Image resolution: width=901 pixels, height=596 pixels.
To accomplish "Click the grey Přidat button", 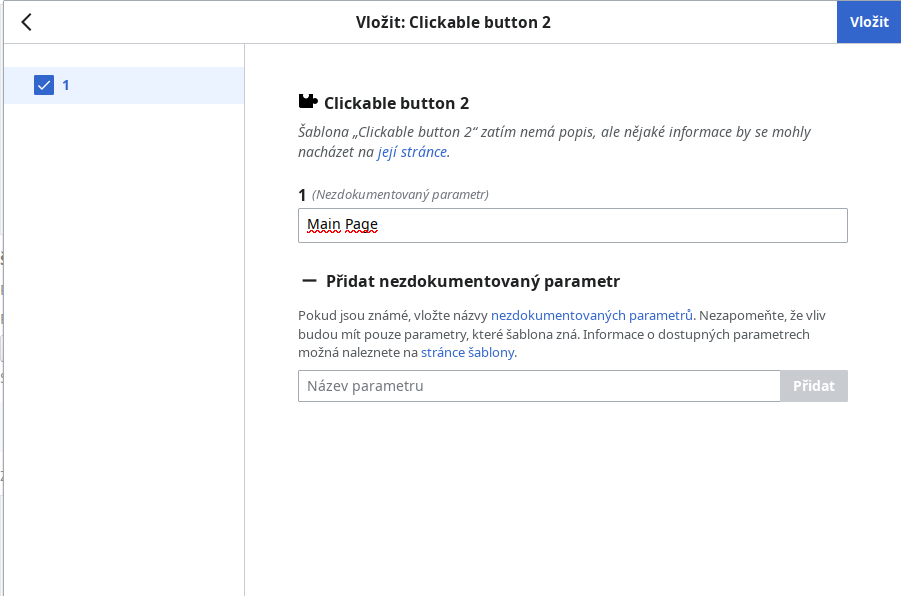I will coord(813,386).
